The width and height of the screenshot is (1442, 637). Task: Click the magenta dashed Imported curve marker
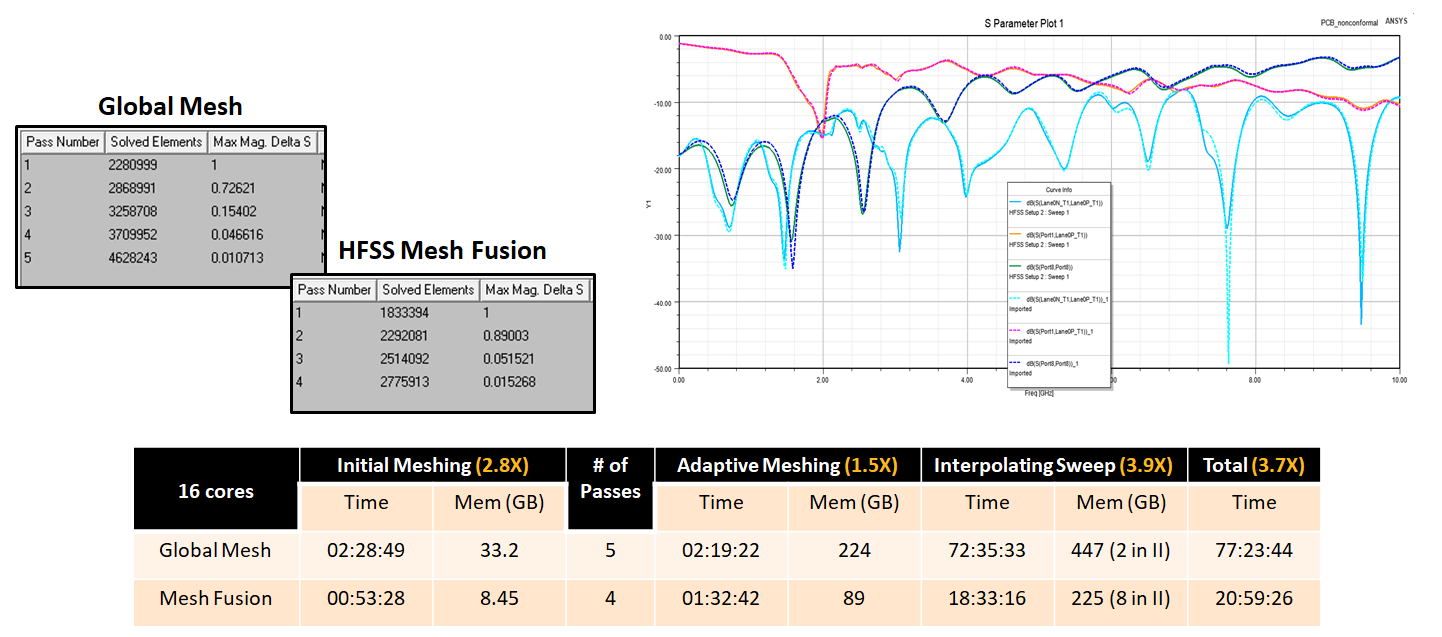[1013, 330]
